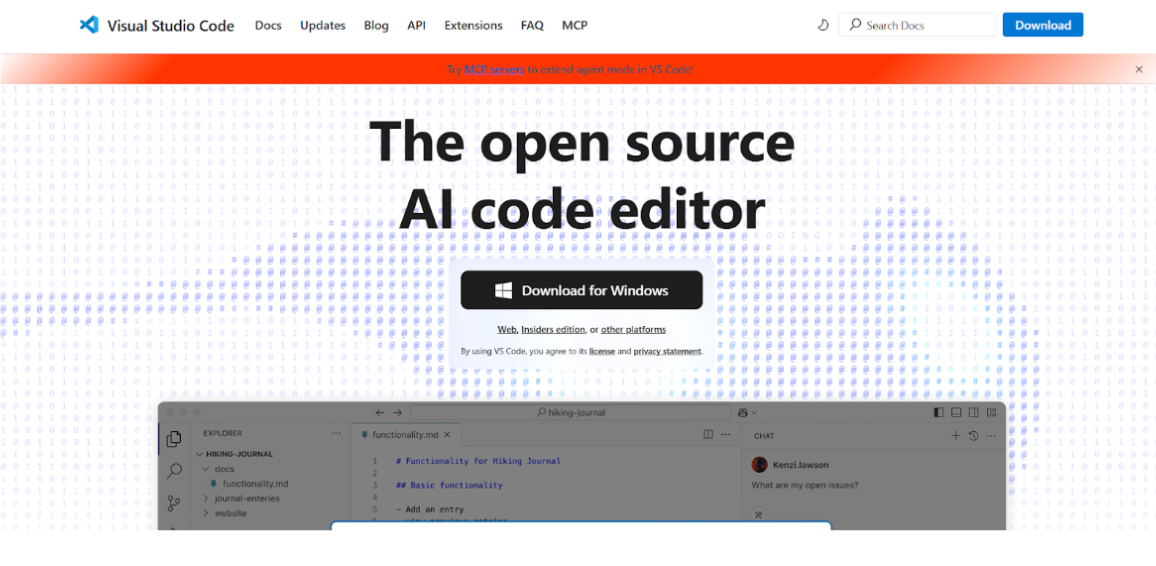Open the API navigation item

coord(417,25)
